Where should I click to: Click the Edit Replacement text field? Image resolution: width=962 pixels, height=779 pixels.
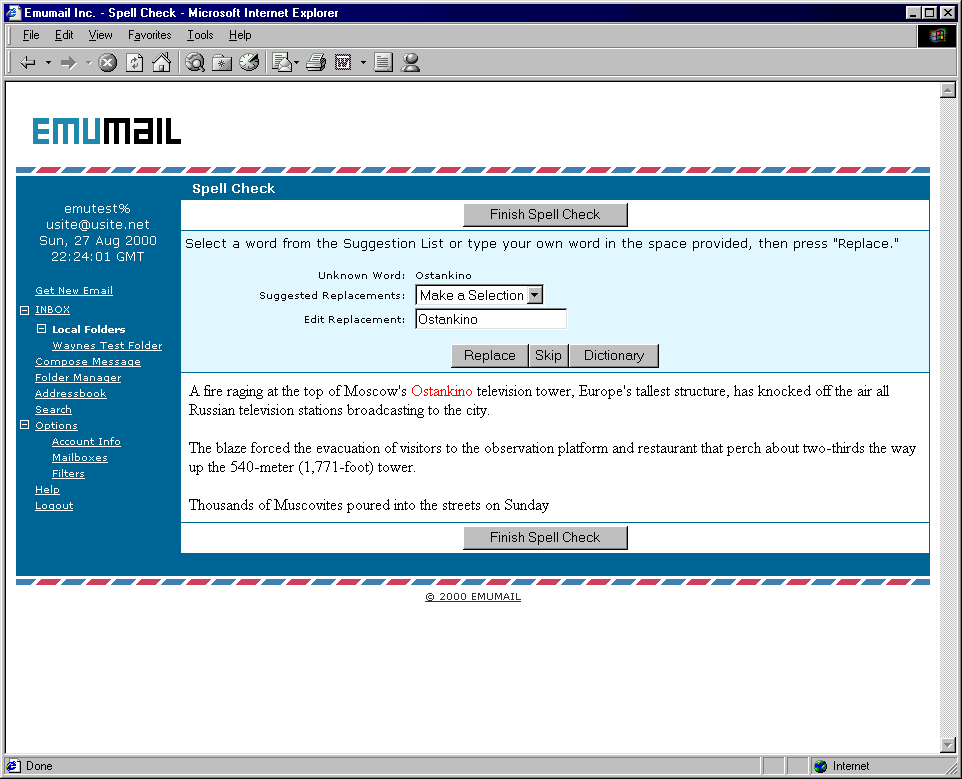(490, 320)
